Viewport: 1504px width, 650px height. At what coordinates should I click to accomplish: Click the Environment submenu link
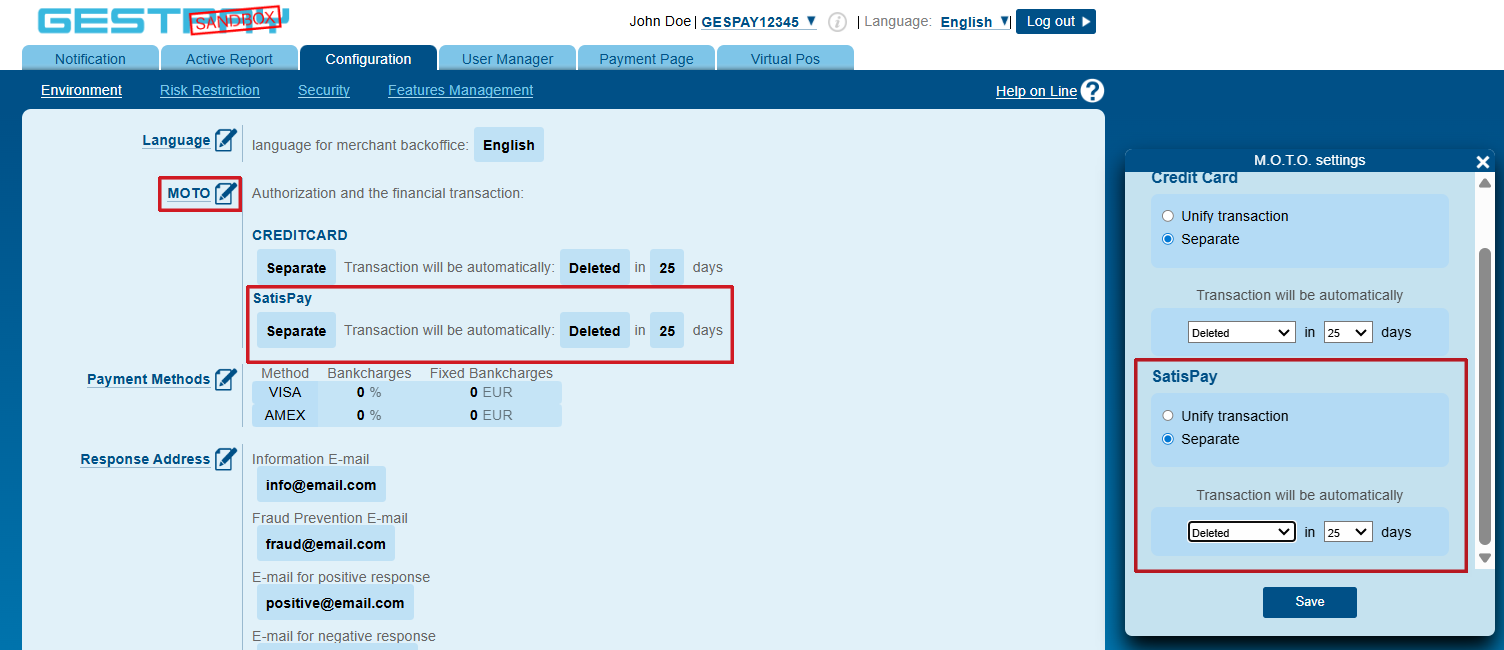(81, 90)
